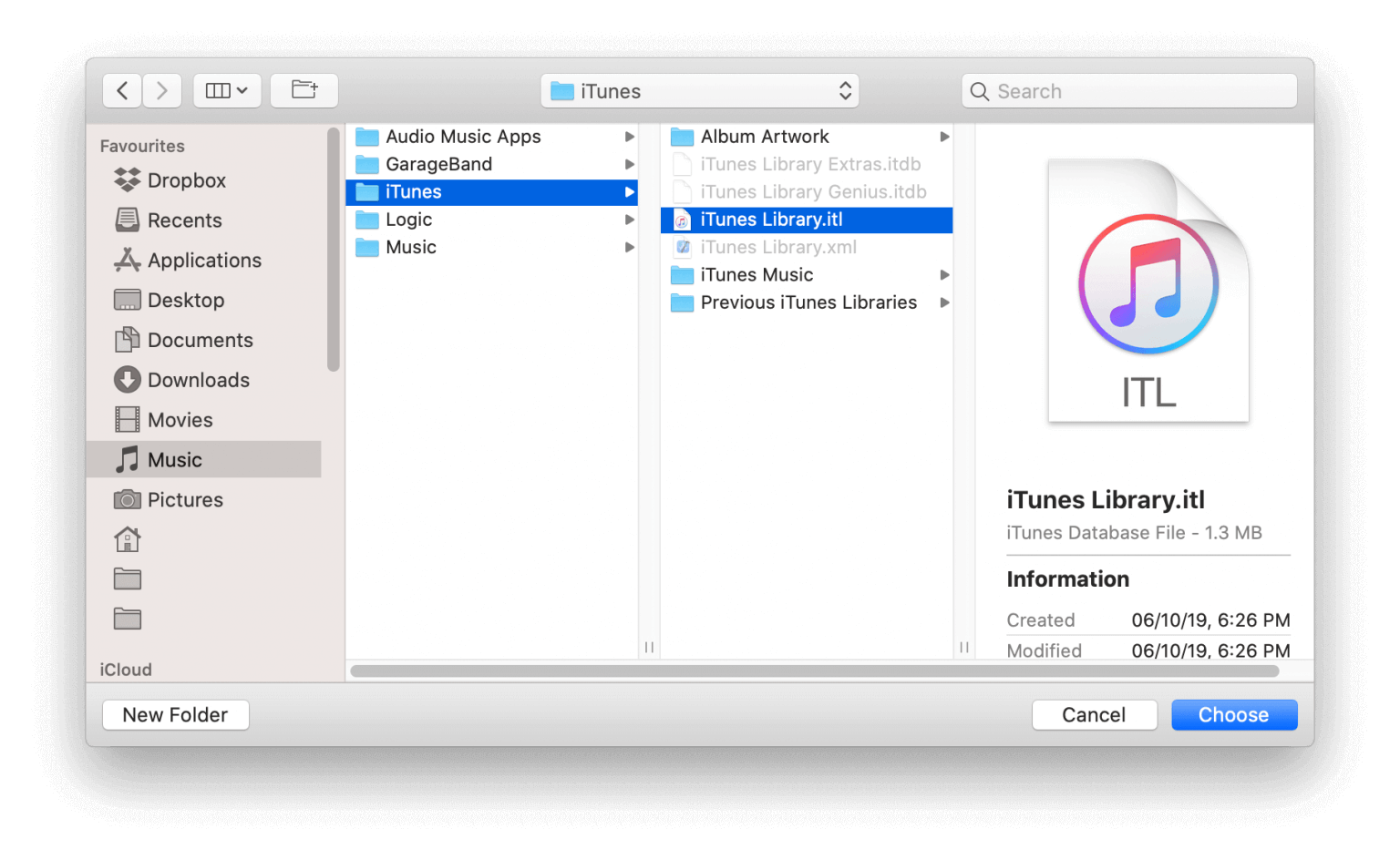The image size is (1400, 860).
Task: Go forward with the right chevron button
Action: pyautogui.click(x=162, y=91)
